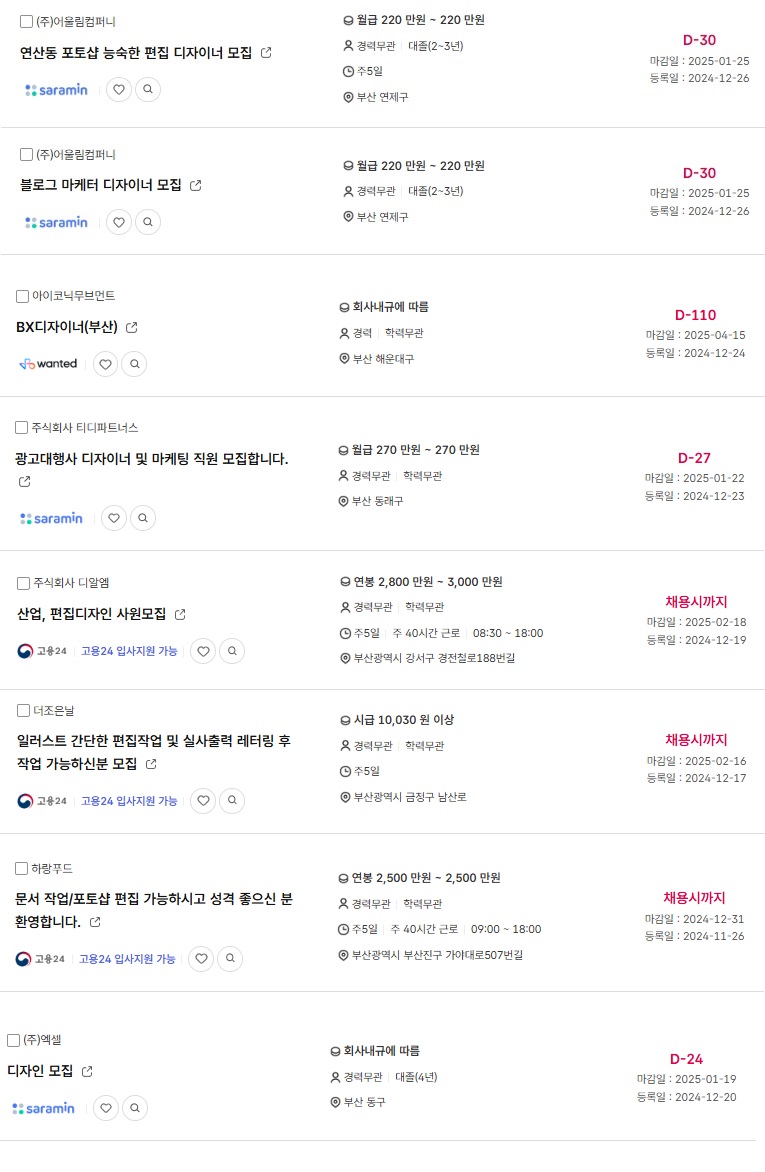Screen dimensions: 765x1172
Task: Click 고용24 입사지원 가능 for 하랑푸드
Action: coord(127,959)
